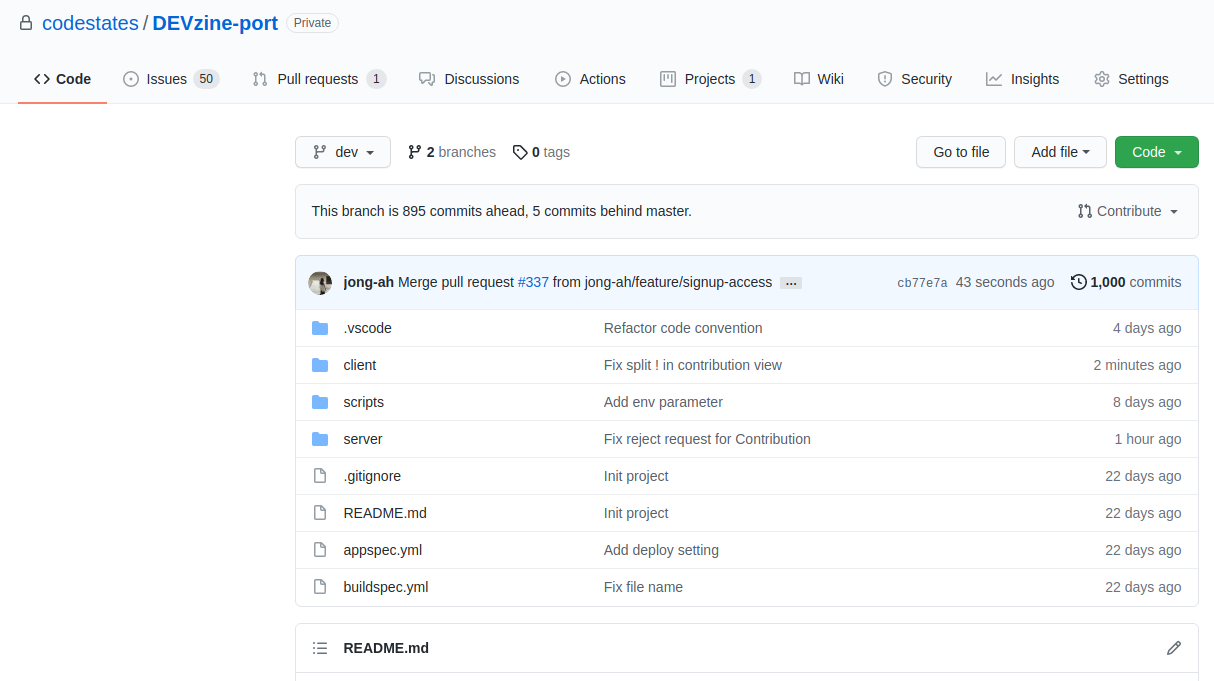This screenshot has height=681, width=1214.
Task: Open the DEVzine-port repository link
Action: coord(215,23)
